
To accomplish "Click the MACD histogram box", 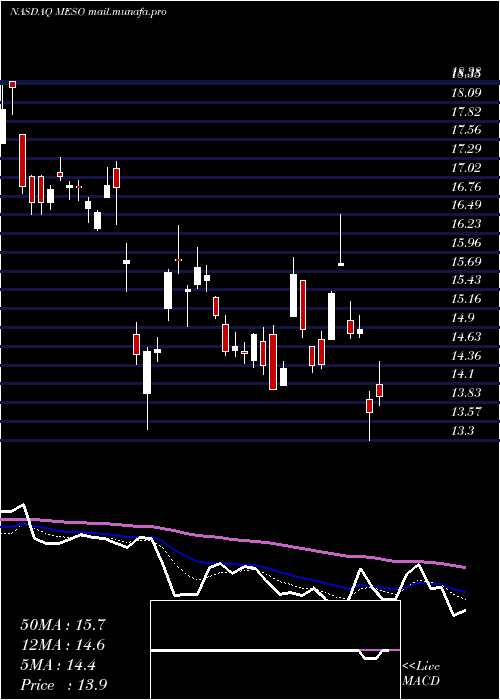I will click(275, 650).
